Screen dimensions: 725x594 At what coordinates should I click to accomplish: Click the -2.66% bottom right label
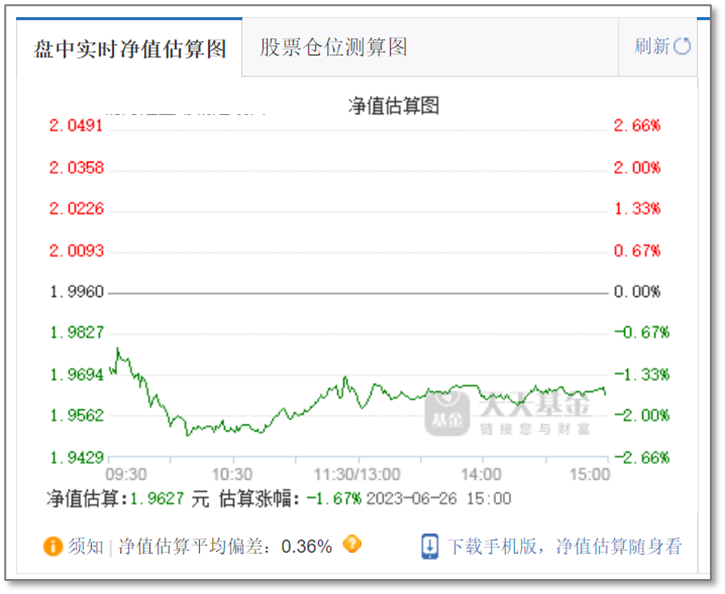coord(642,458)
